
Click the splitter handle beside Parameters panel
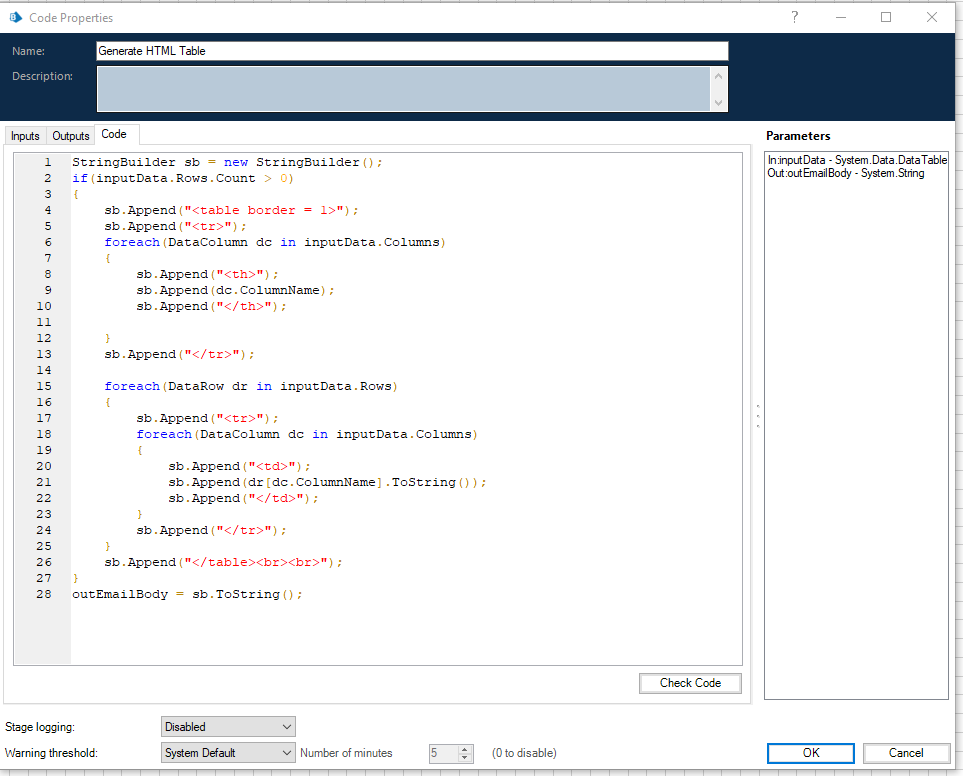point(757,416)
